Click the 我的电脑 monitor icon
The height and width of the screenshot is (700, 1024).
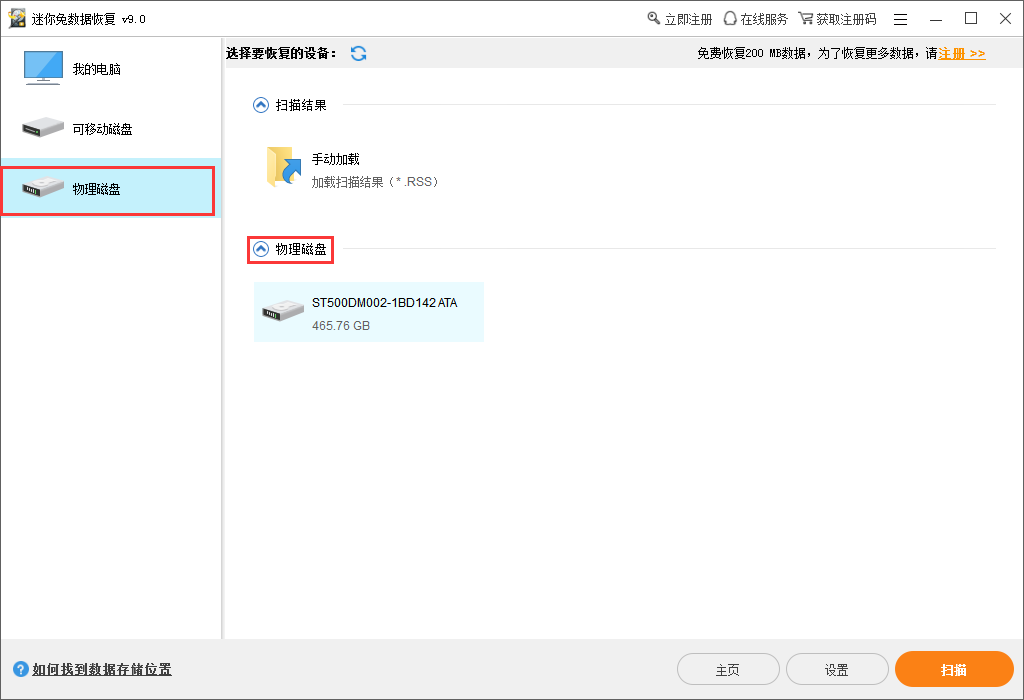point(43,68)
